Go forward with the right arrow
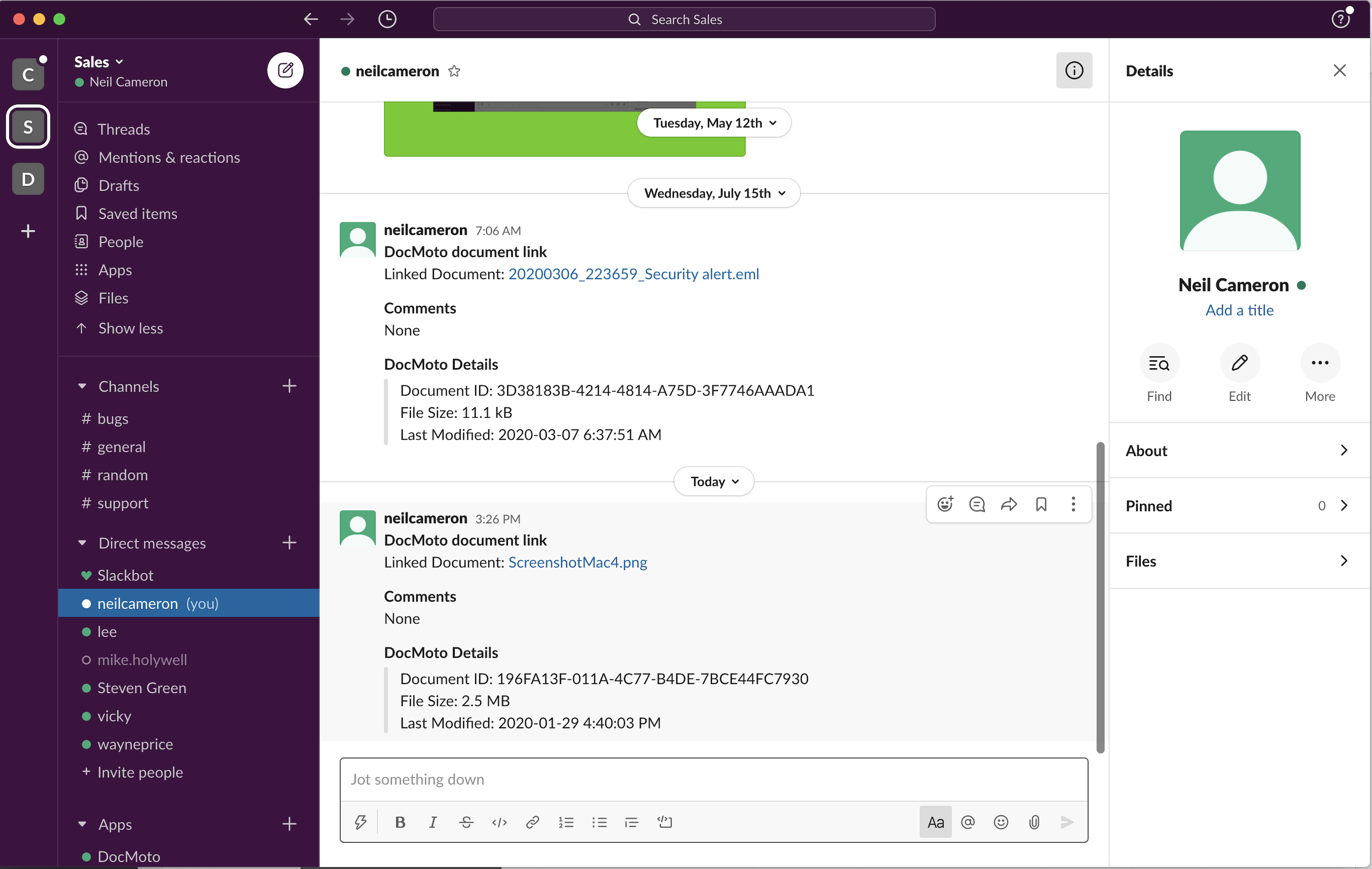The width and height of the screenshot is (1372, 869). coord(347,19)
